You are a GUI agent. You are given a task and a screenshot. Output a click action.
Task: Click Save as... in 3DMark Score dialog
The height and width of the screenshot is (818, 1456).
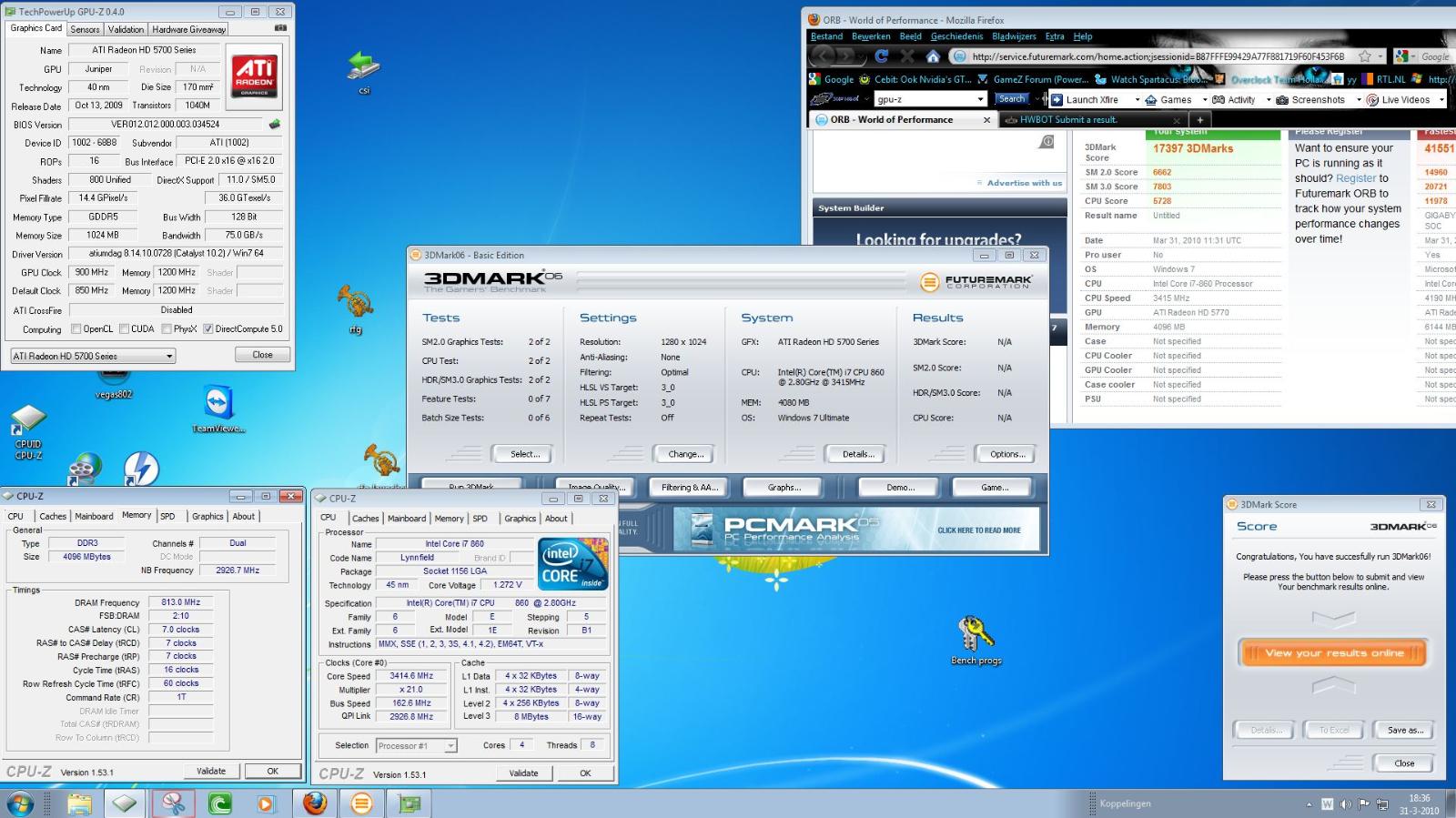click(x=1405, y=730)
